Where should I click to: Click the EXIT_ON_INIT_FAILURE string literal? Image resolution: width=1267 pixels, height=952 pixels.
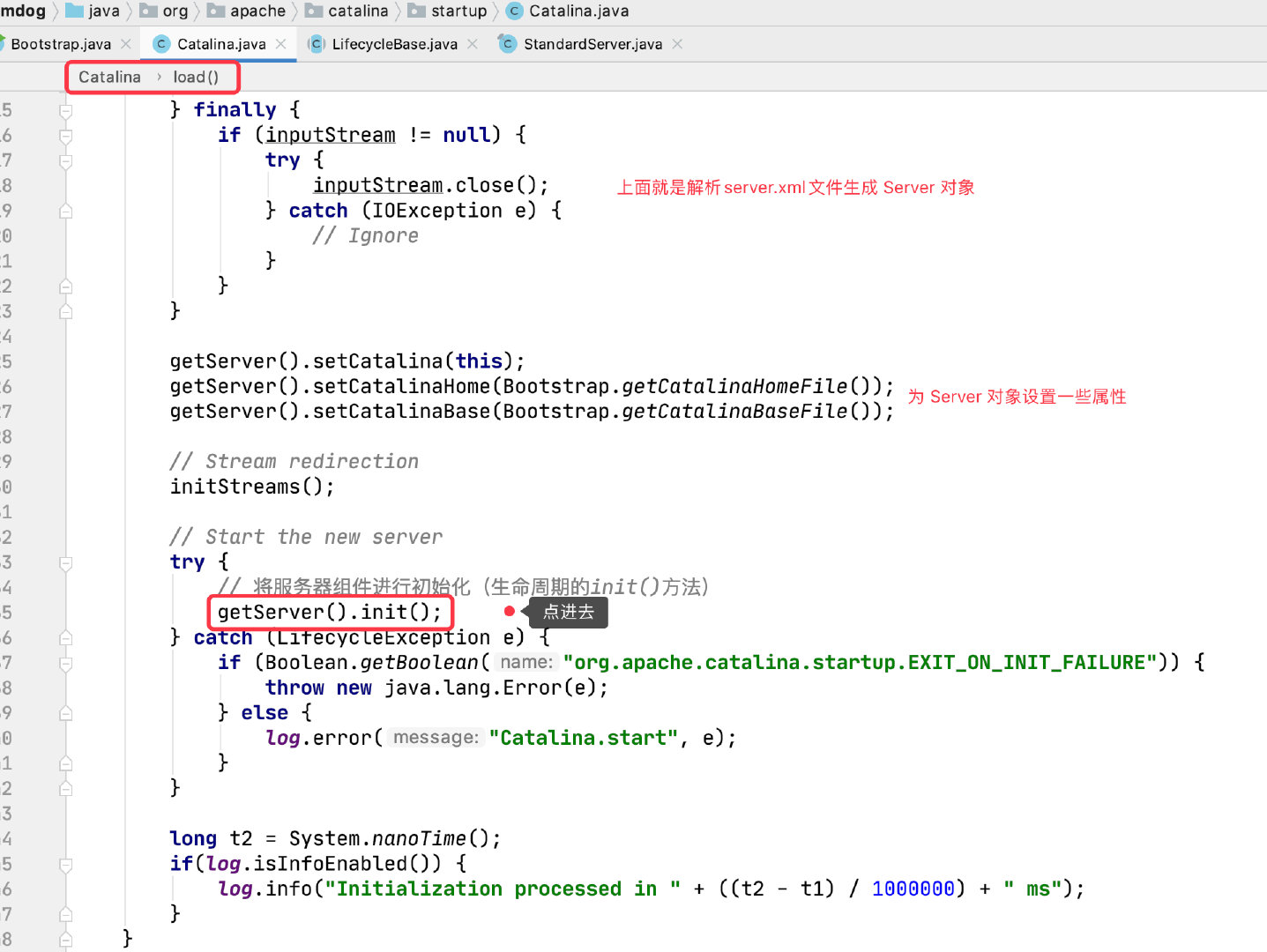tap(860, 662)
